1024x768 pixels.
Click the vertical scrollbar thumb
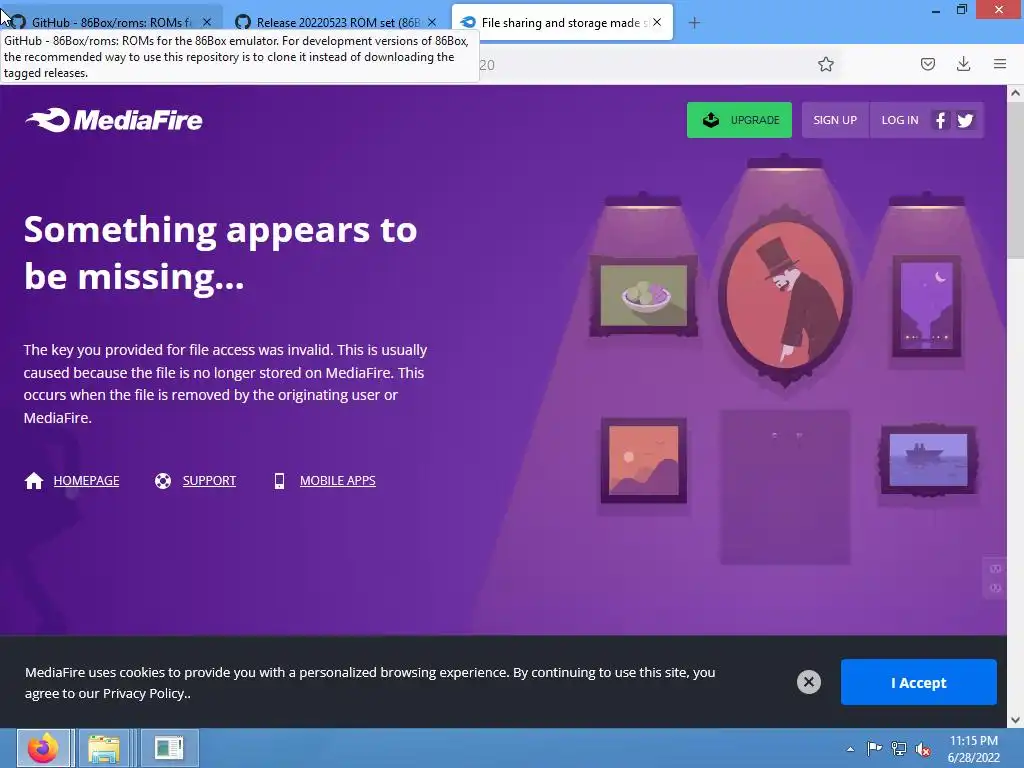click(1016, 181)
